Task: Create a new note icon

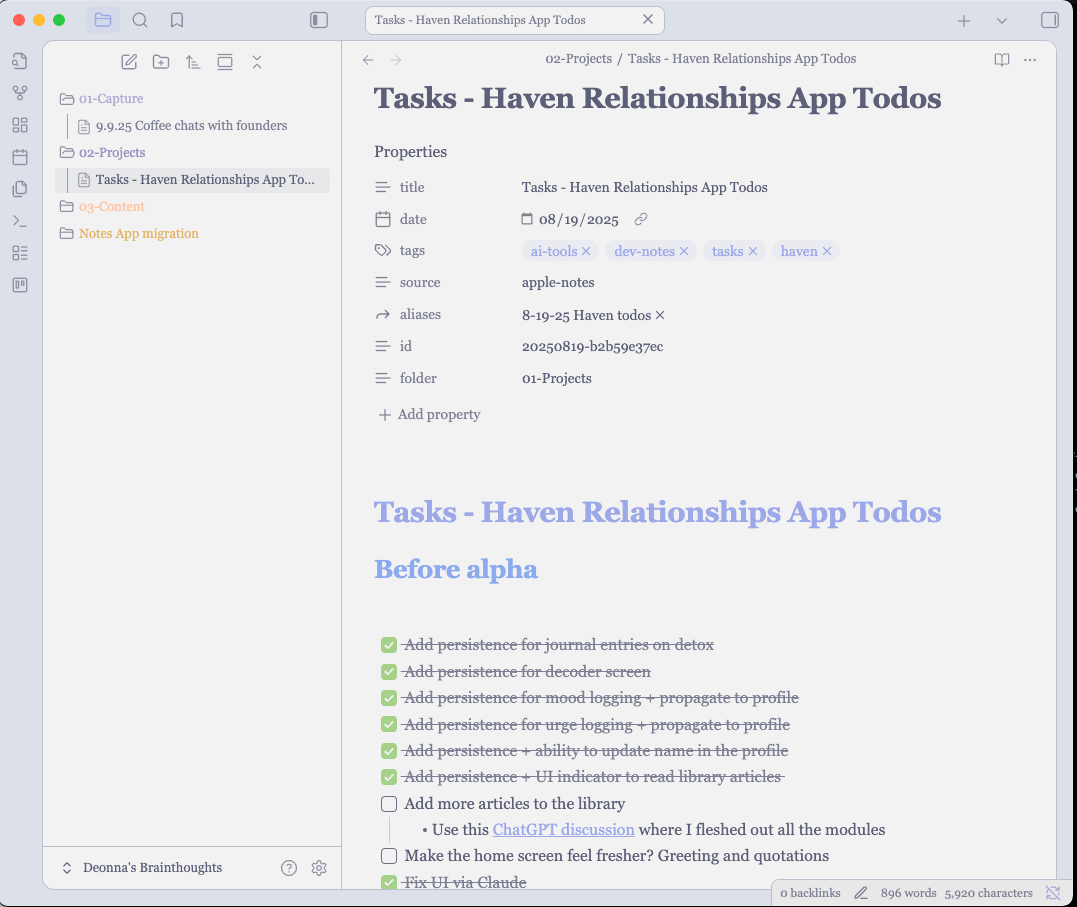Action: (x=129, y=62)
